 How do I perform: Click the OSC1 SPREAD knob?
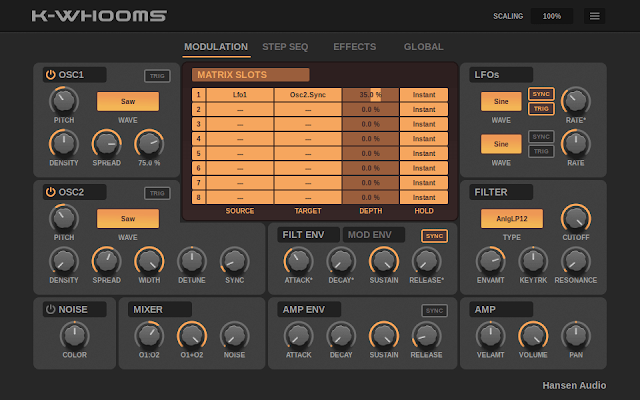(107, 144)
